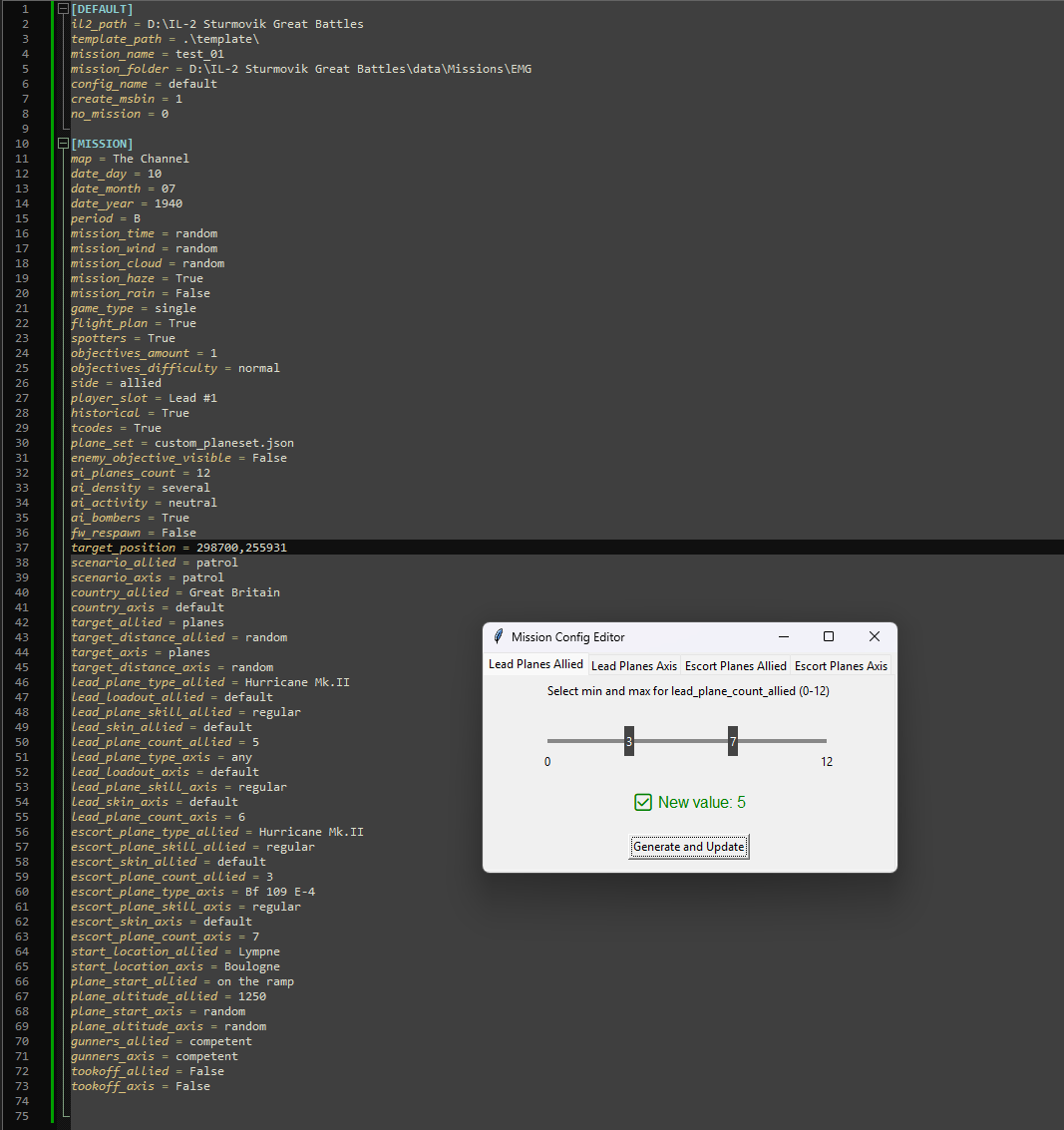
Task: Click the gunners_allied = competent line
Action: pos(162,1041)
